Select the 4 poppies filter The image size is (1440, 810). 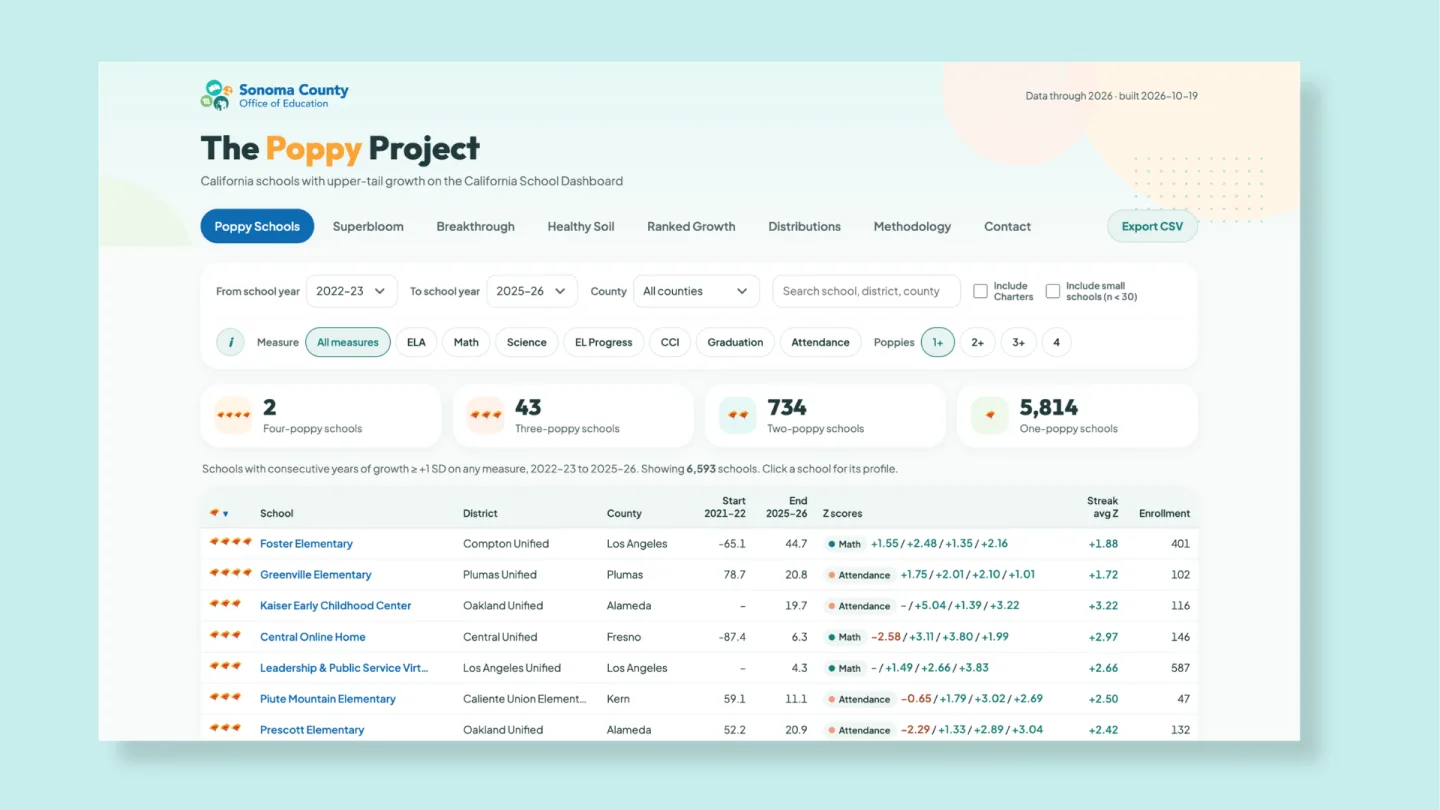point(1056,342)
